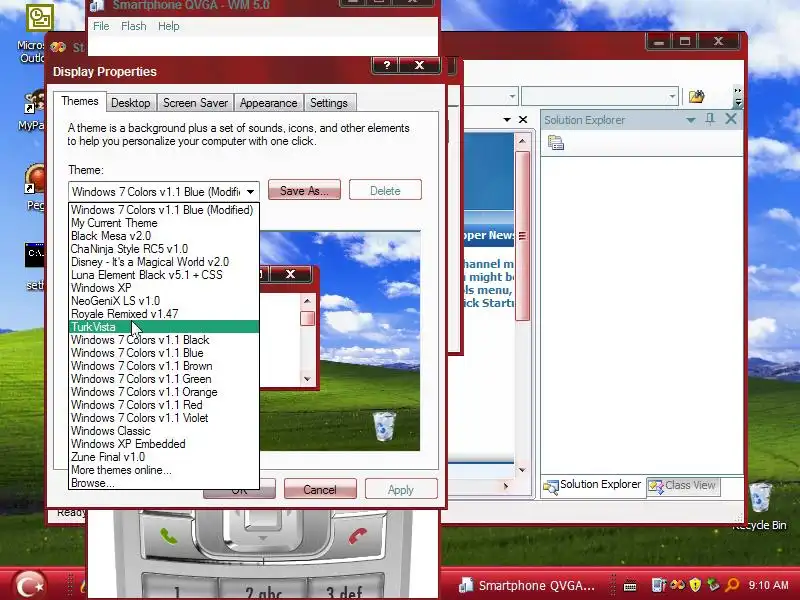
Task: Open the Help menu in emulator
Action: click(168, 26)
